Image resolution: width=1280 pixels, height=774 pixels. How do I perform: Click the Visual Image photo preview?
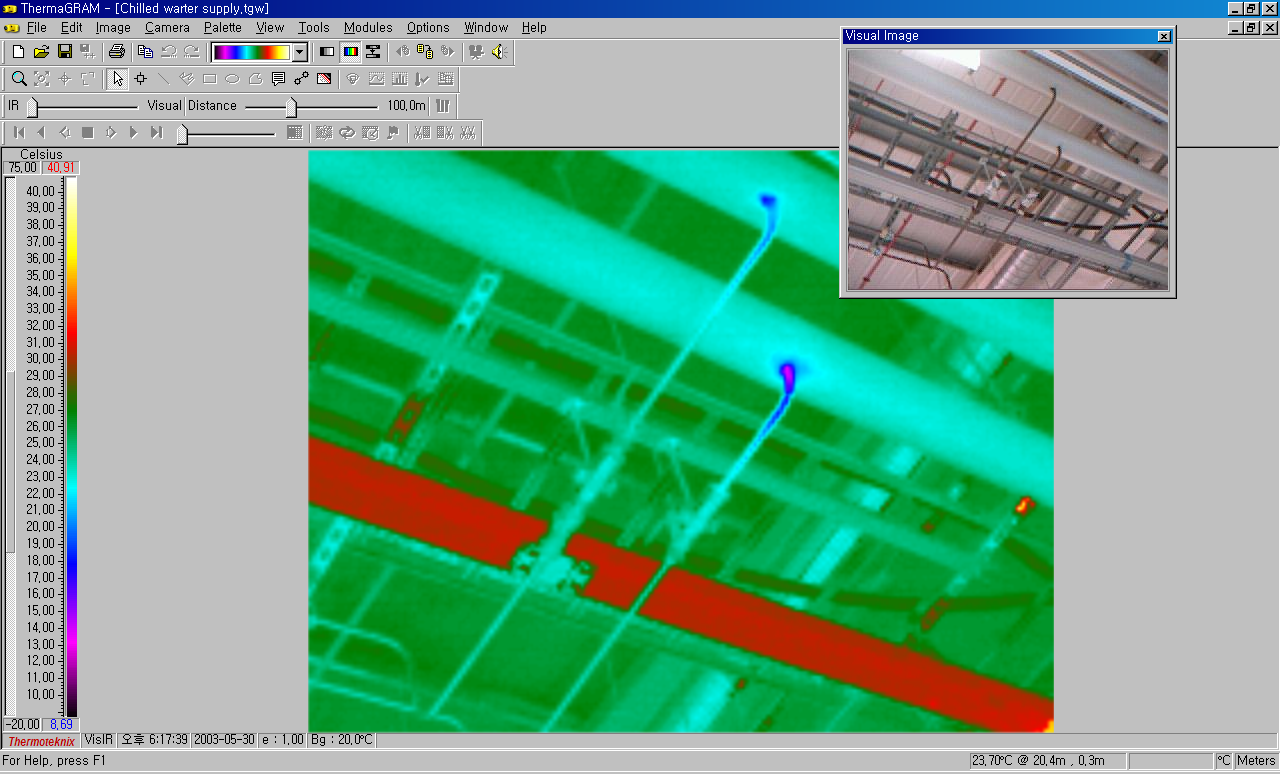(1008, 170)
